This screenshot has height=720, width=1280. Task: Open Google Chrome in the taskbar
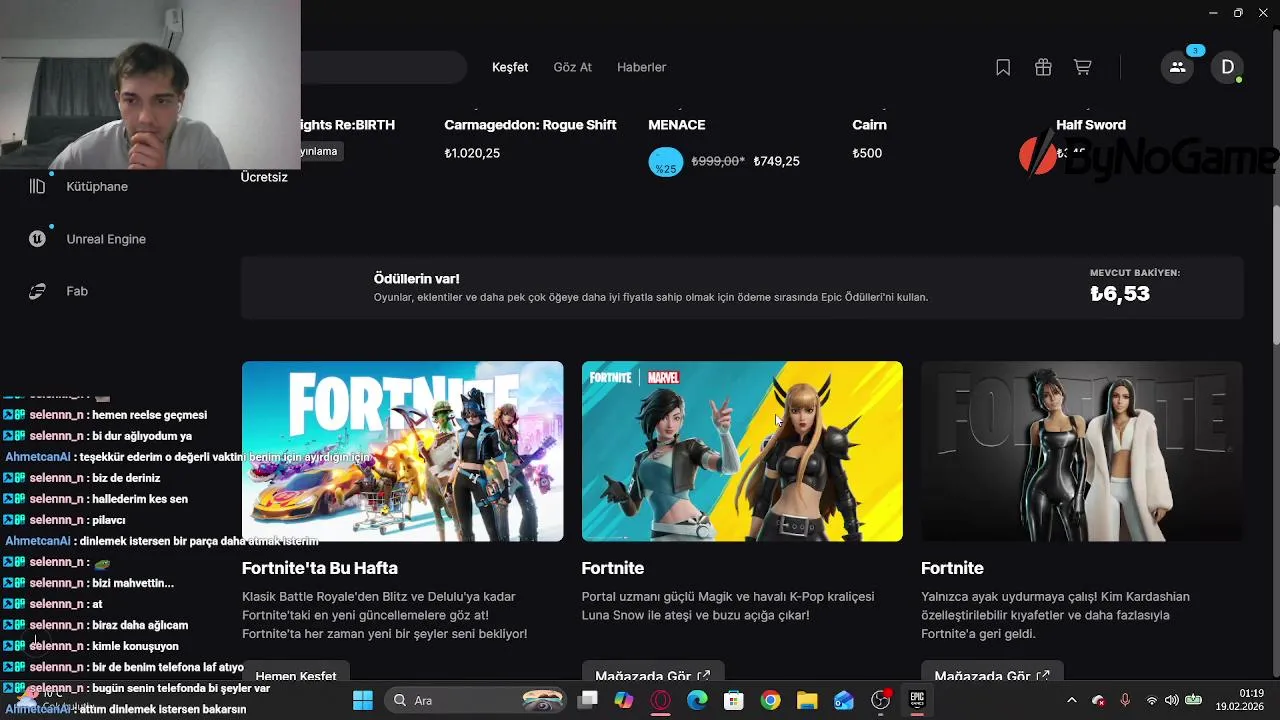coord(770,700)
